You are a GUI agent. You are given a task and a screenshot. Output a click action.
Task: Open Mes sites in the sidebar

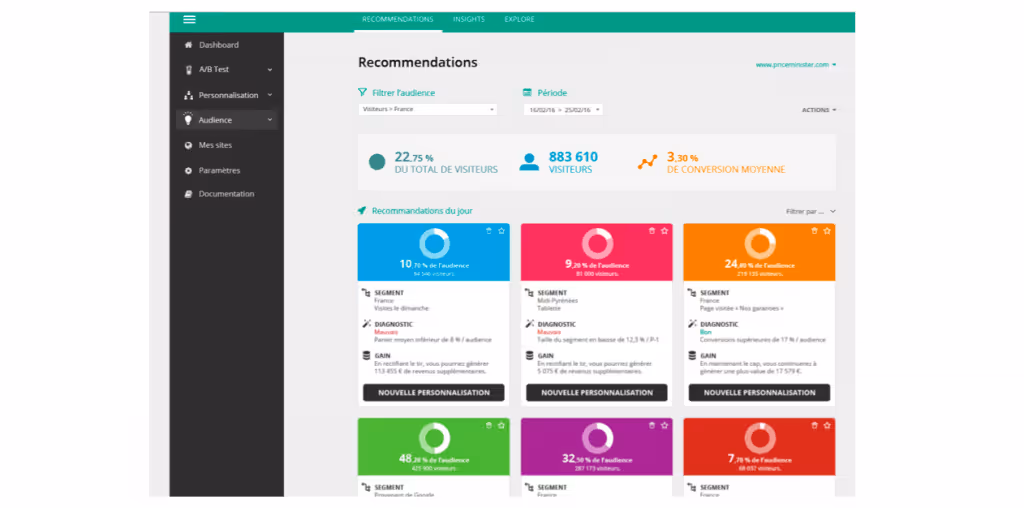click(216, 145)
